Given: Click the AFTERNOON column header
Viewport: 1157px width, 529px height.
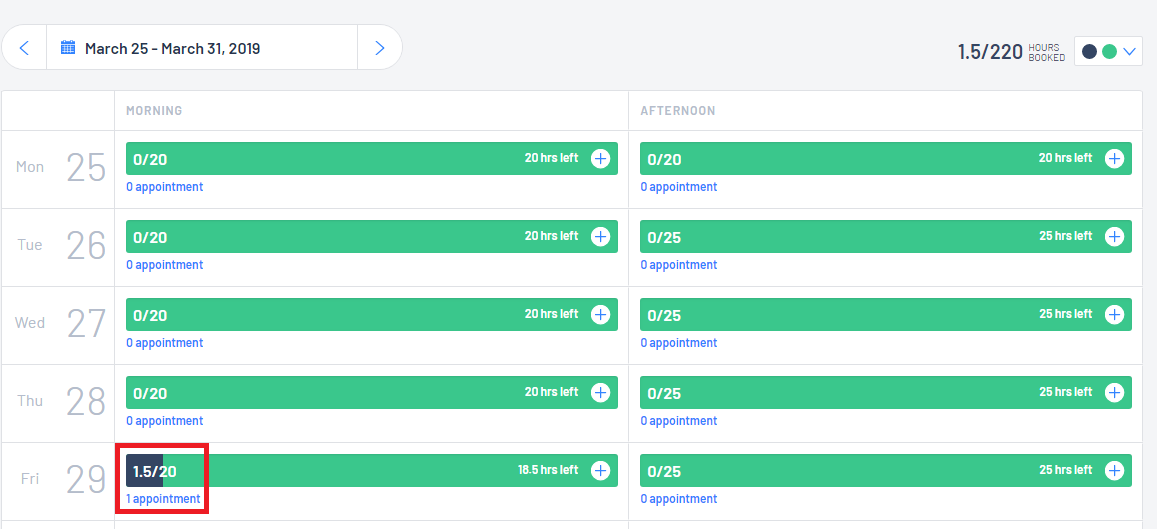Looking at the screenshot, I should [x=677, y=111].
